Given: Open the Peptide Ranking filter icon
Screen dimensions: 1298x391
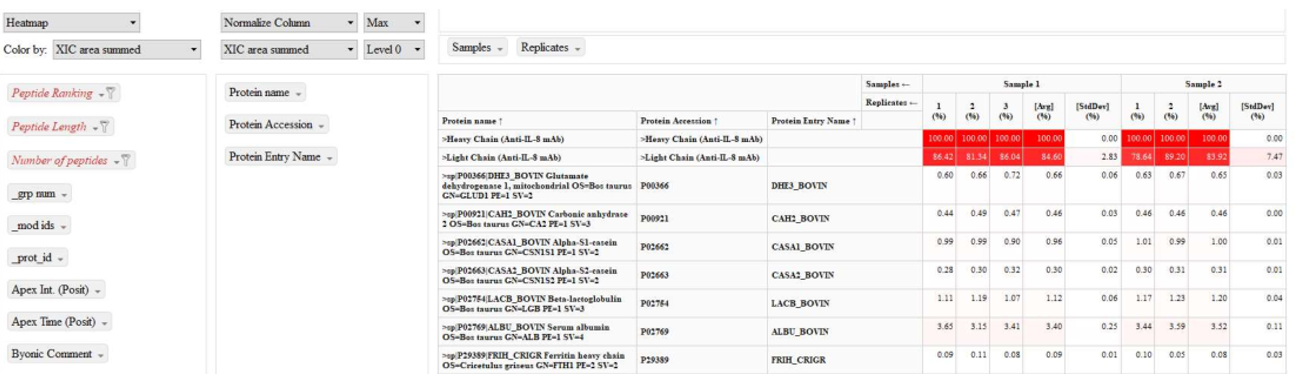Looking at the screenshot, I should click(x=112, y=93).
